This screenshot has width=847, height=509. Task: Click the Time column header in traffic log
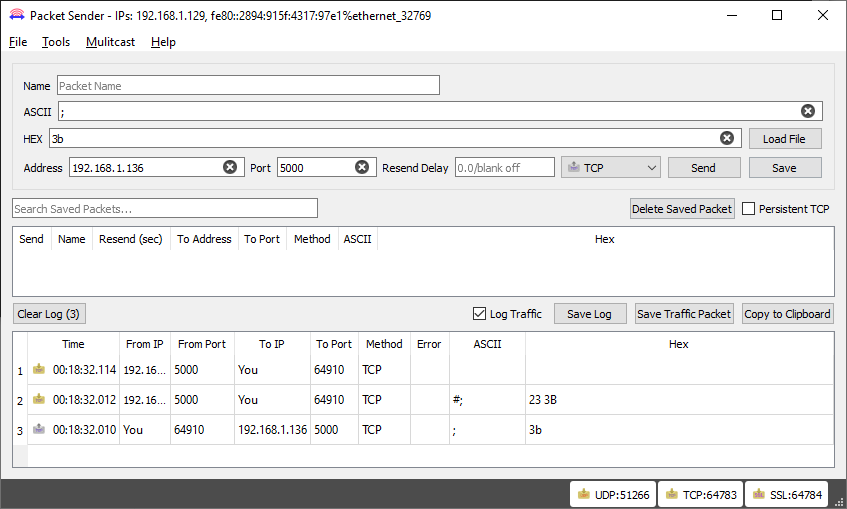[x=73, y=344]
